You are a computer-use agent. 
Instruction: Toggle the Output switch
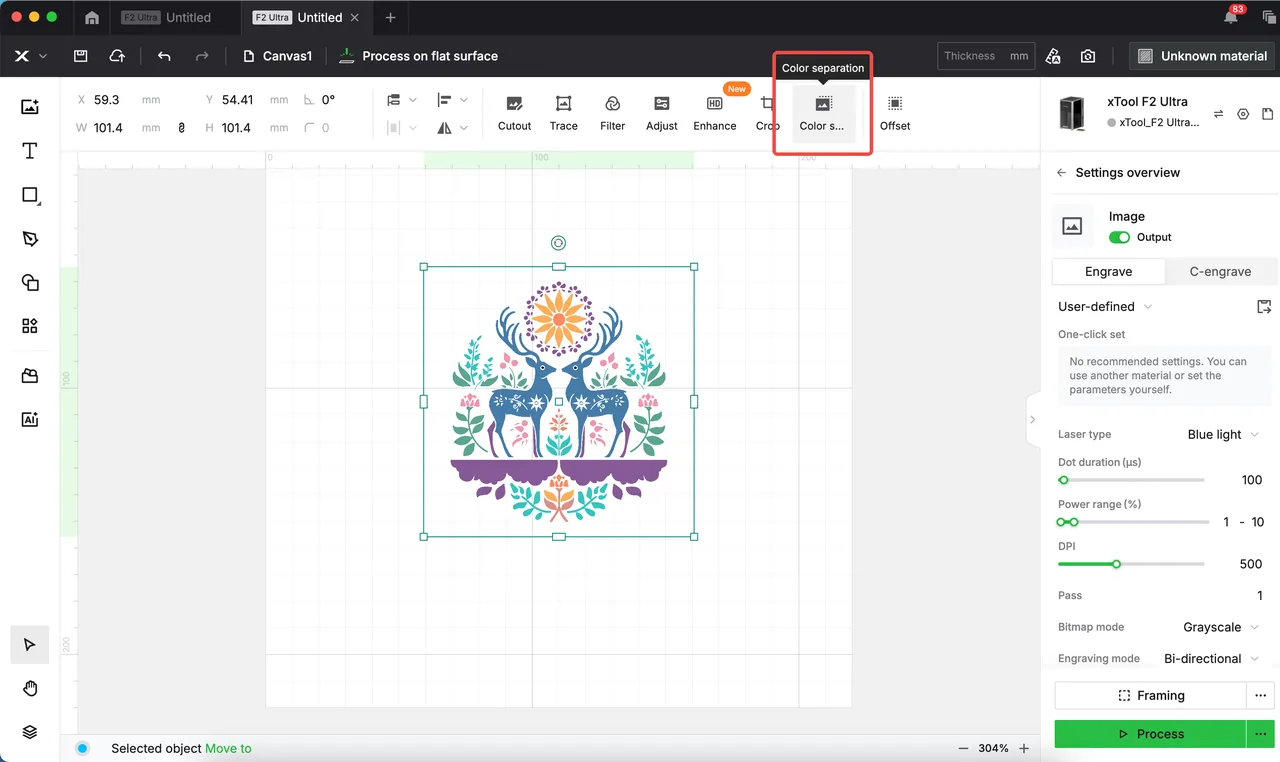tap(1119, 237)
